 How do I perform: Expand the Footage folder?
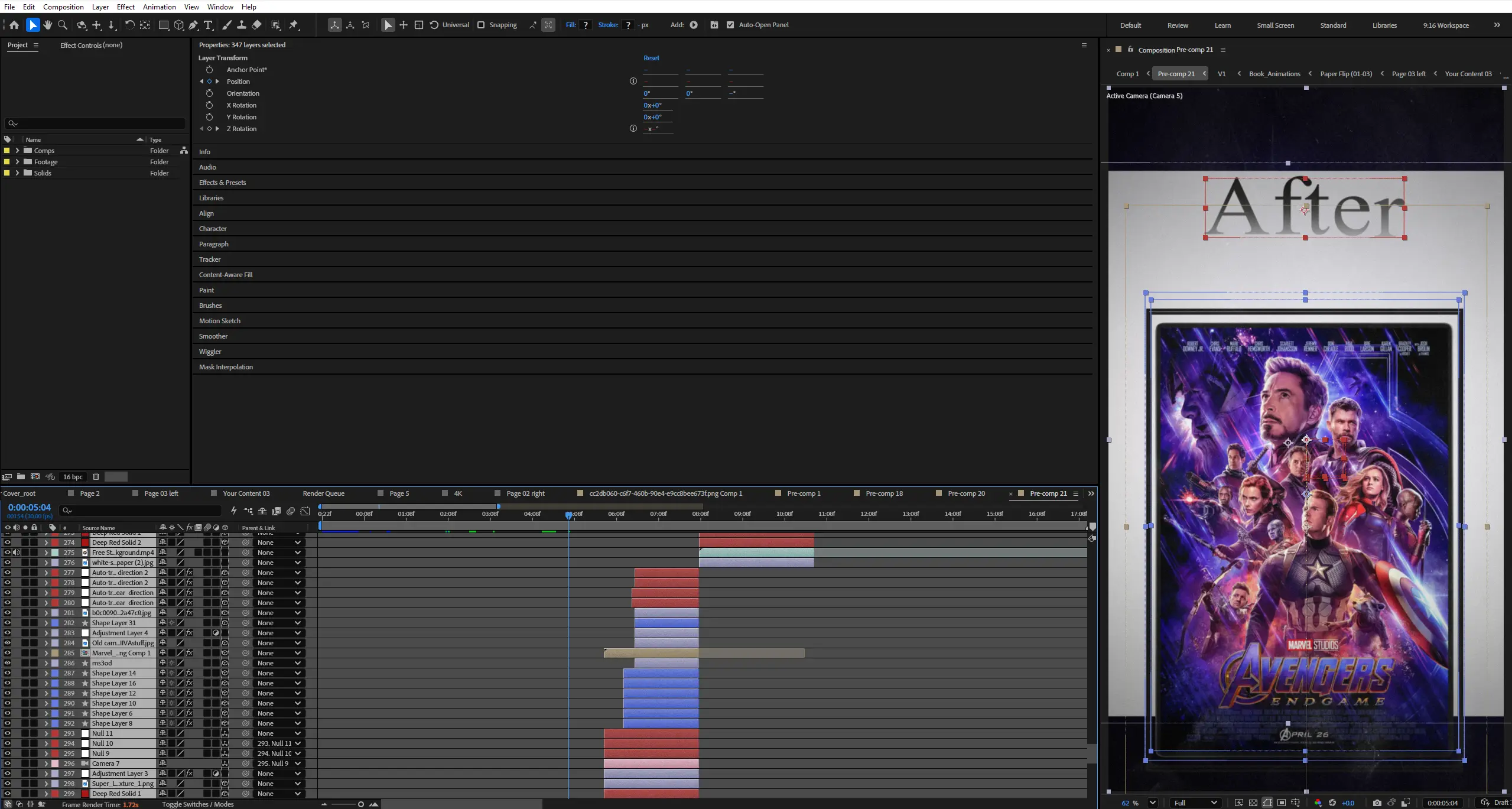[x=17, y=162]
